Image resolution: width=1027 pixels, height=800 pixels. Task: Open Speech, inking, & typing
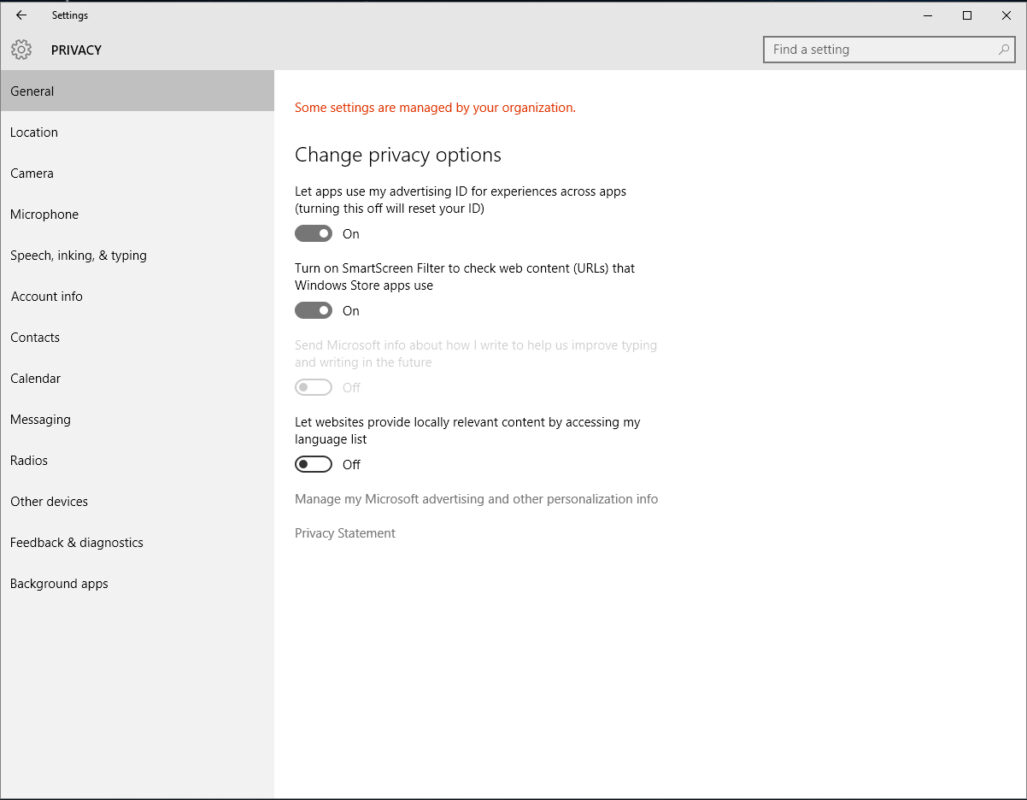(x=137, y=256)
